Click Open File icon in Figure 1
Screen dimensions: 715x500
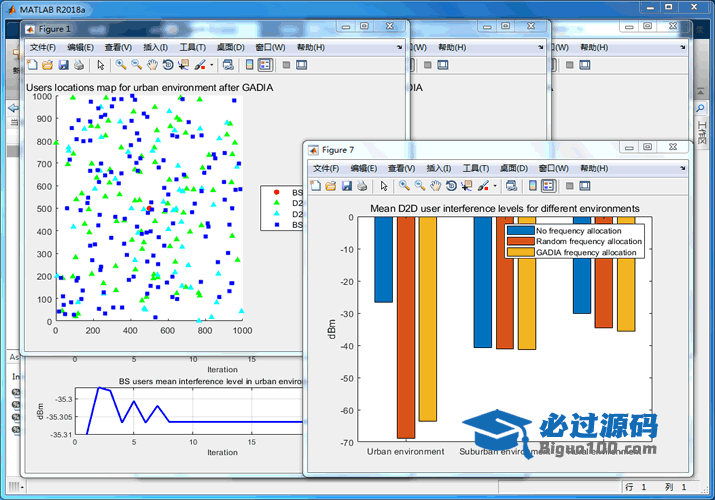[x=47, y=65]
